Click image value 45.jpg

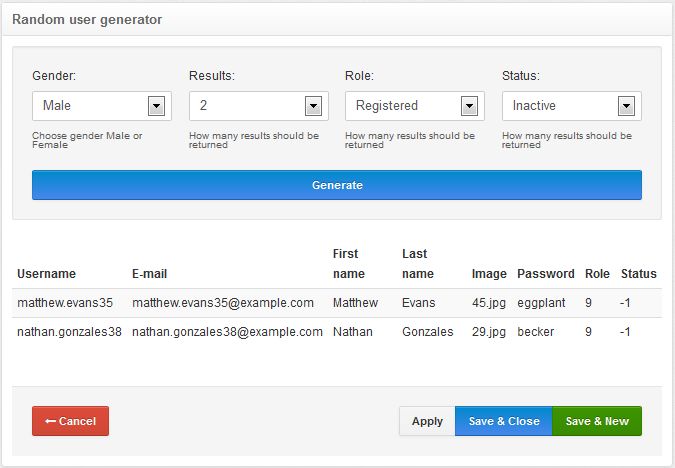(x=489, y=303)
